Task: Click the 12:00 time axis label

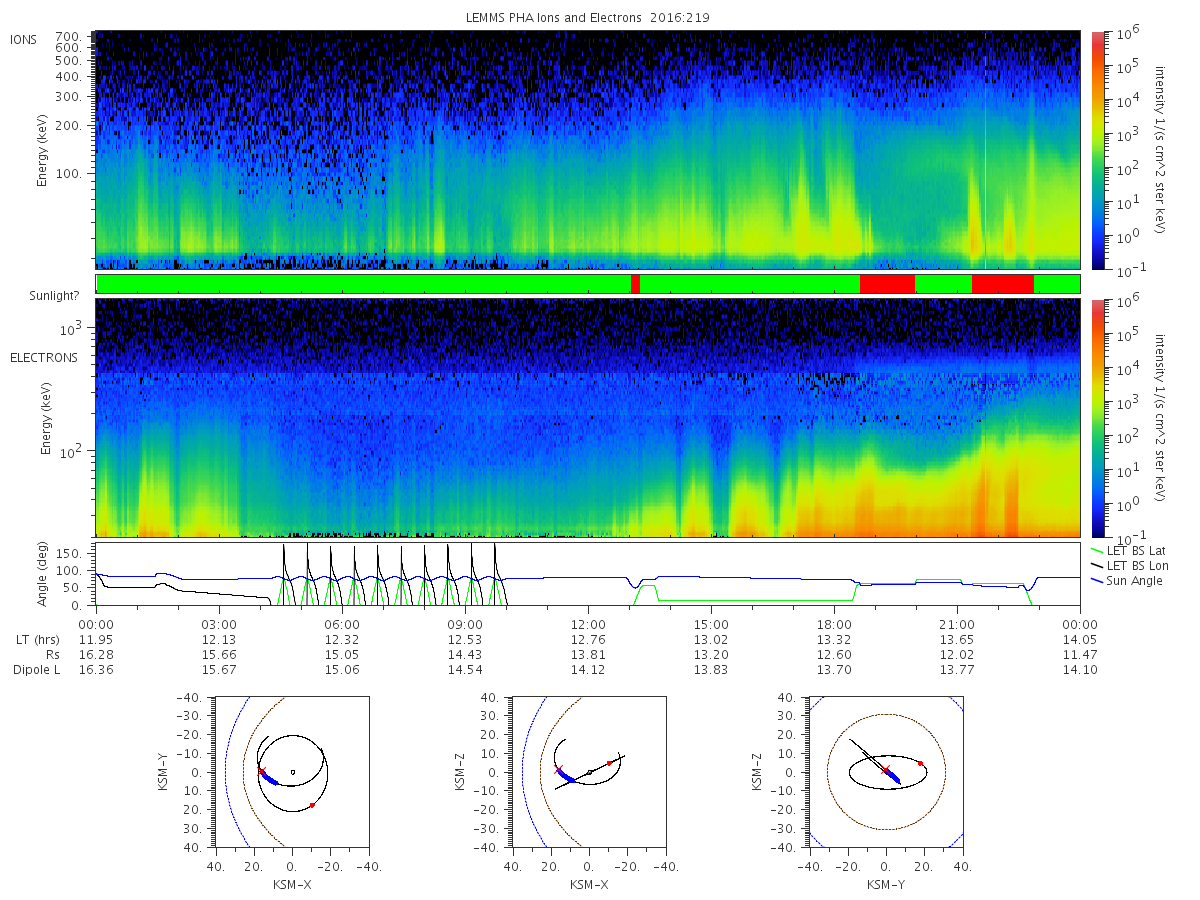Action: 588,623
